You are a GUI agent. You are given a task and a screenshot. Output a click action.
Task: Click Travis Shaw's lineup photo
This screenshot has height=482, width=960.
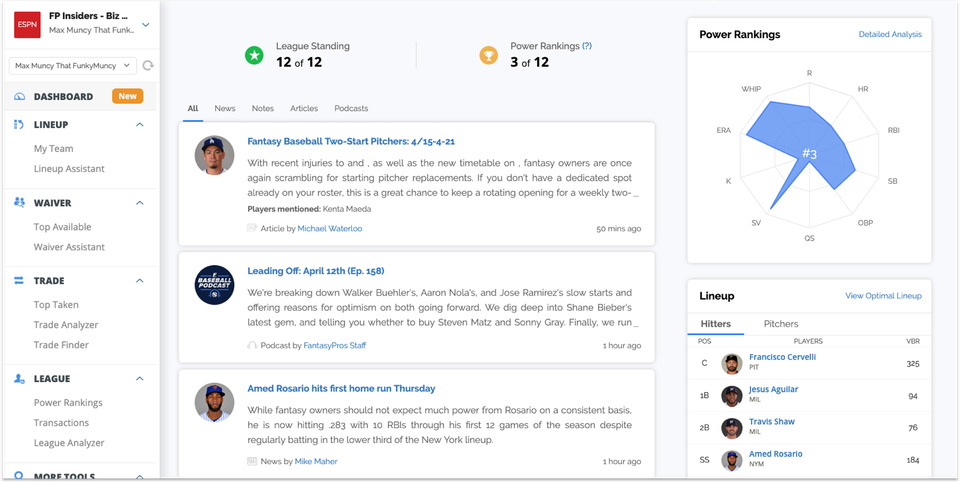point(732,428)
